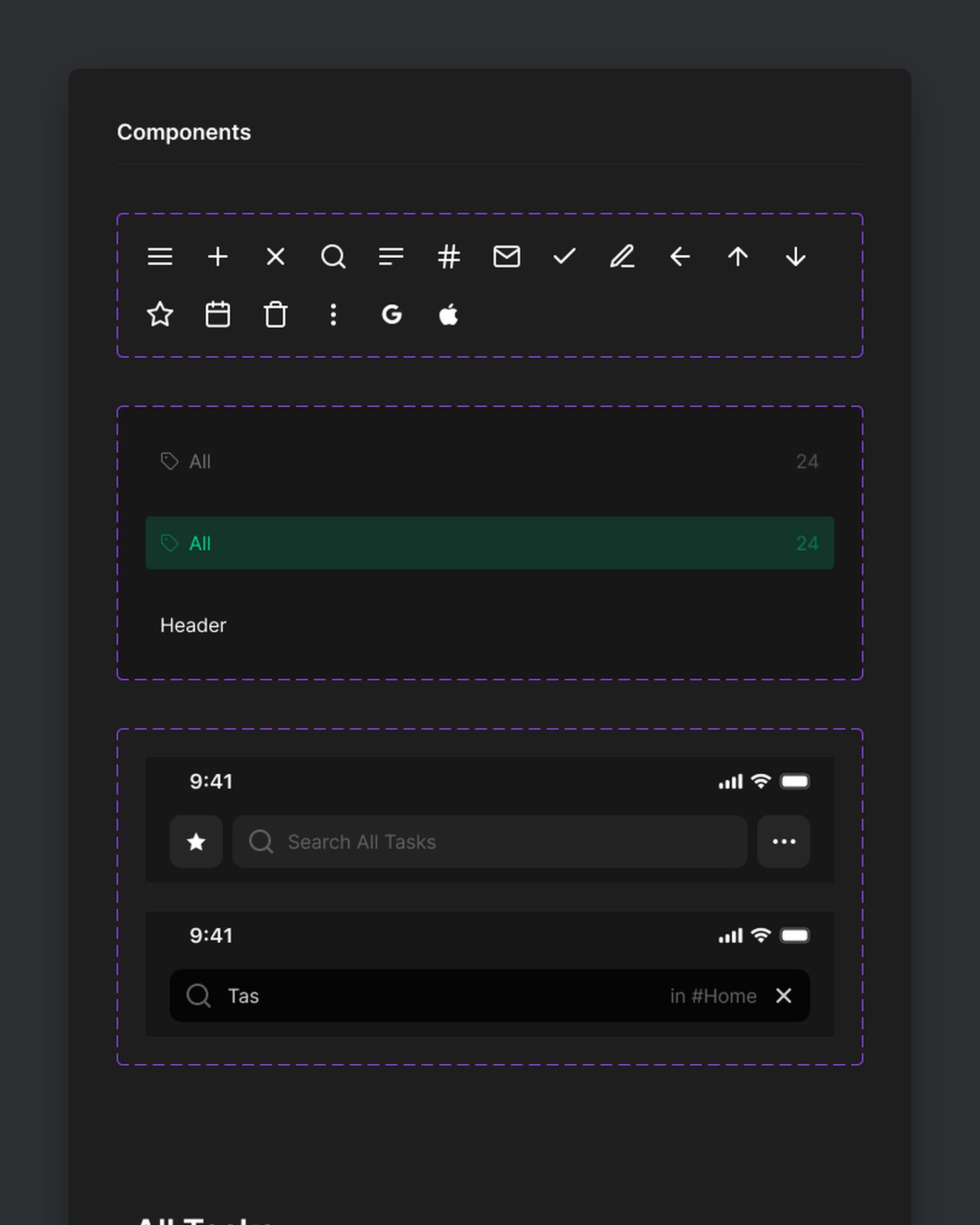This screenshot has height=1225, width=980.
Task: Click the left arrow back icon
Action: tap(679, 257)
